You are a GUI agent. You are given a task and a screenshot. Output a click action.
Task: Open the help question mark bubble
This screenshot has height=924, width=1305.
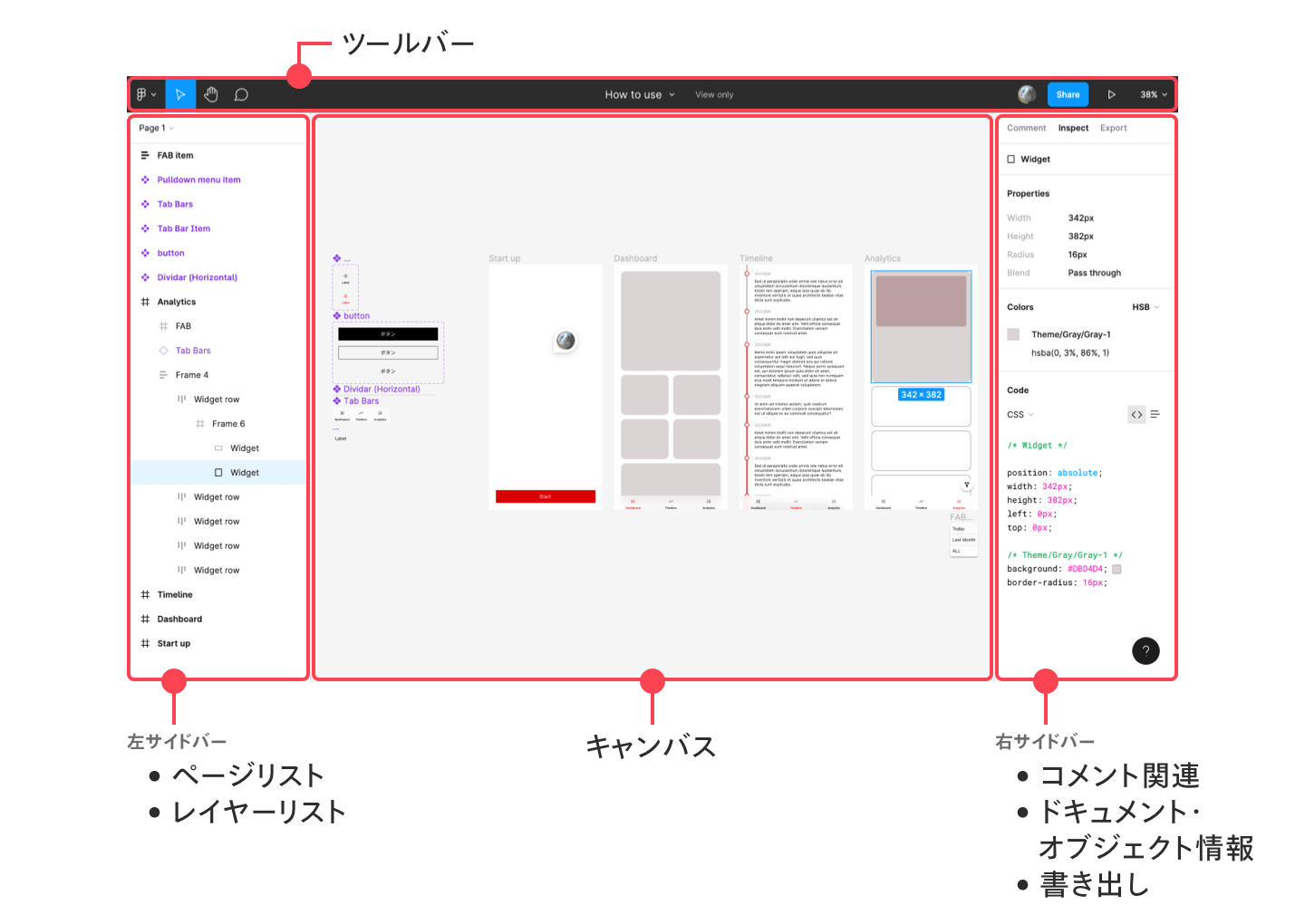click(1145, 650)
